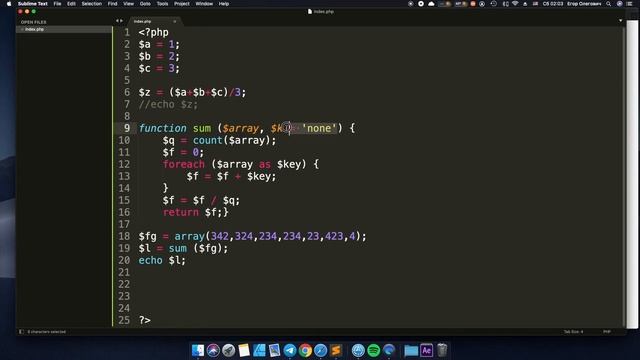
Task: Open the input language flag menu
Action: (535, 4)
